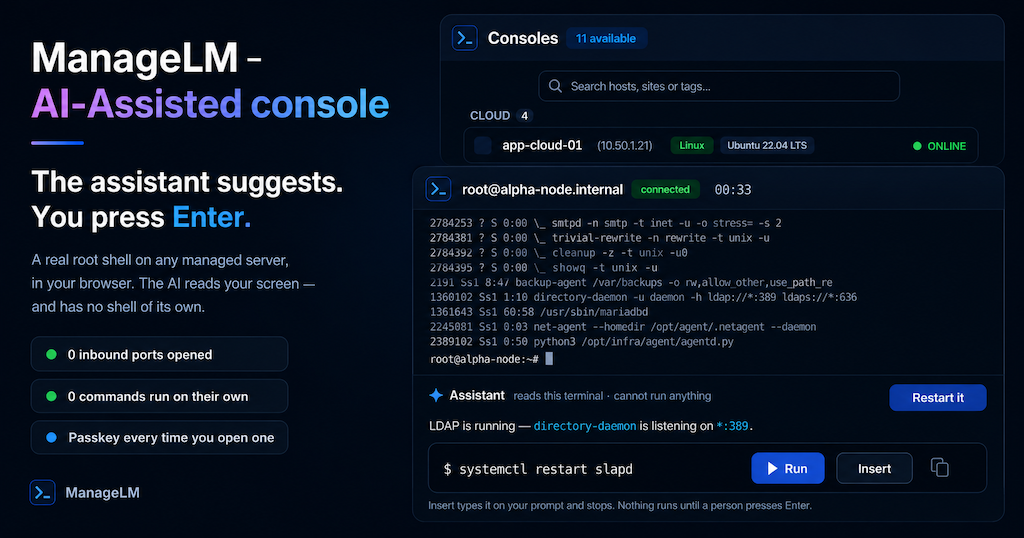Click the directory-daemon link in assistant message

584,426
